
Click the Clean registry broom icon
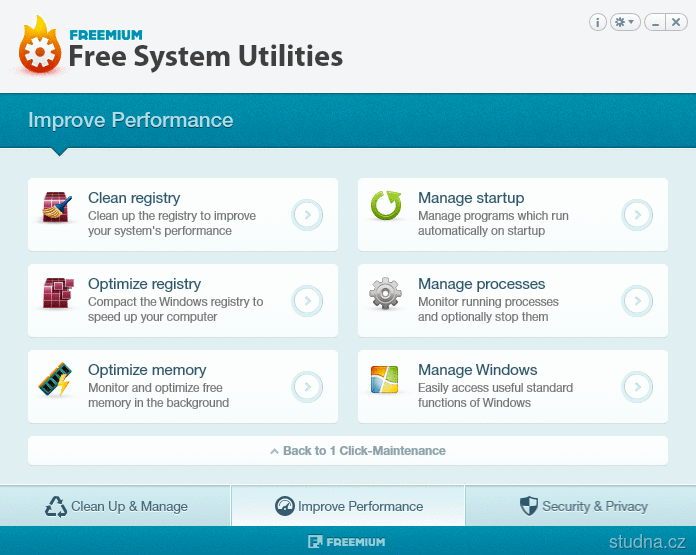tap(57, 207)
